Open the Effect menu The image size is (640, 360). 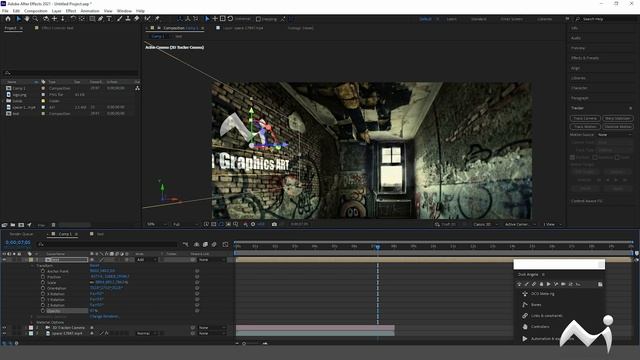coord(71,11)
